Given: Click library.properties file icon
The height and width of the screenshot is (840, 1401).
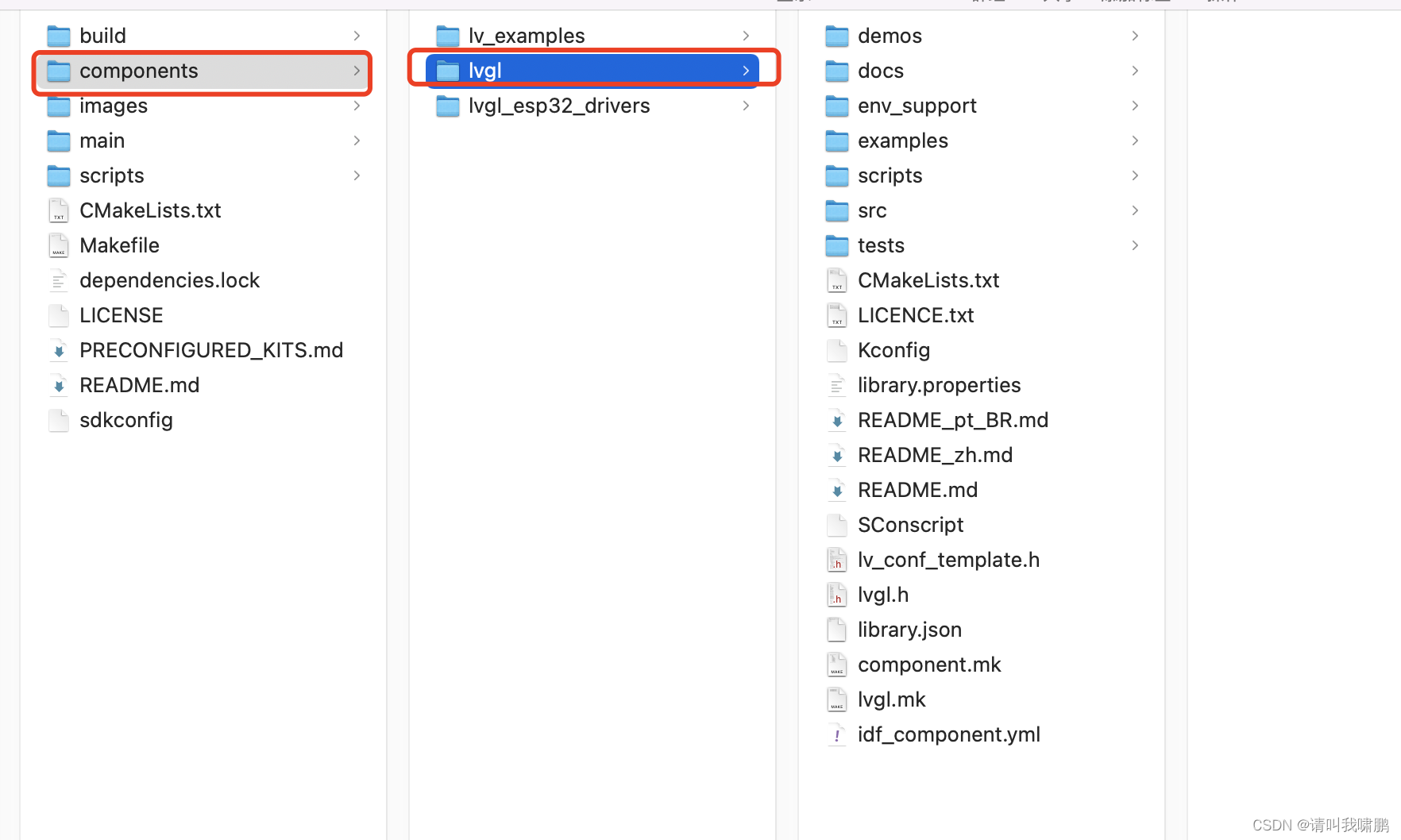Looking at the screenshot, I should coord(837,385).
